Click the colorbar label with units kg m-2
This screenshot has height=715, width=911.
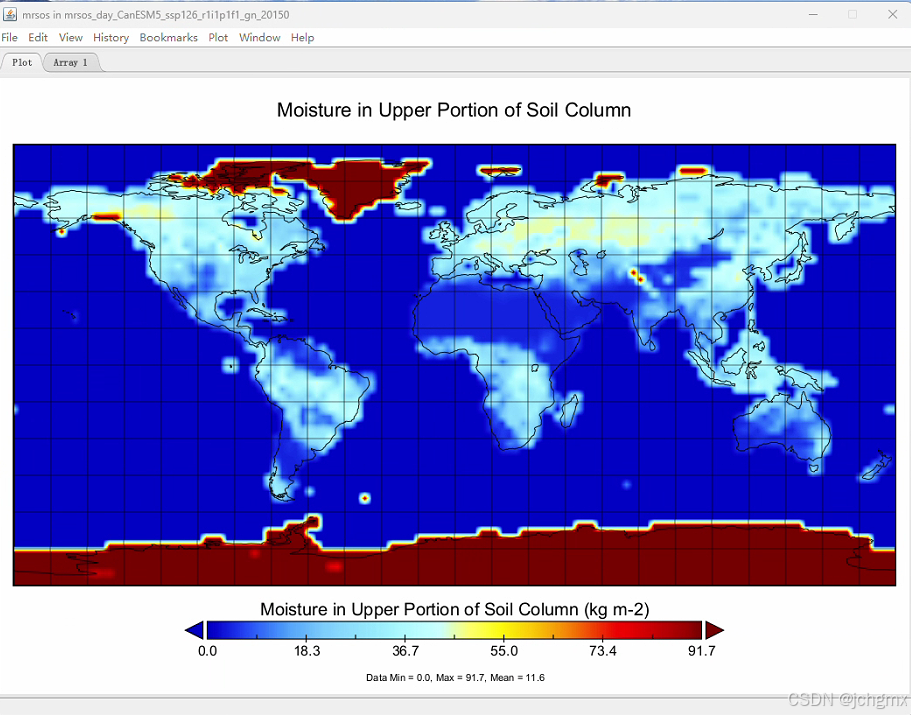(x=454, y=609)
